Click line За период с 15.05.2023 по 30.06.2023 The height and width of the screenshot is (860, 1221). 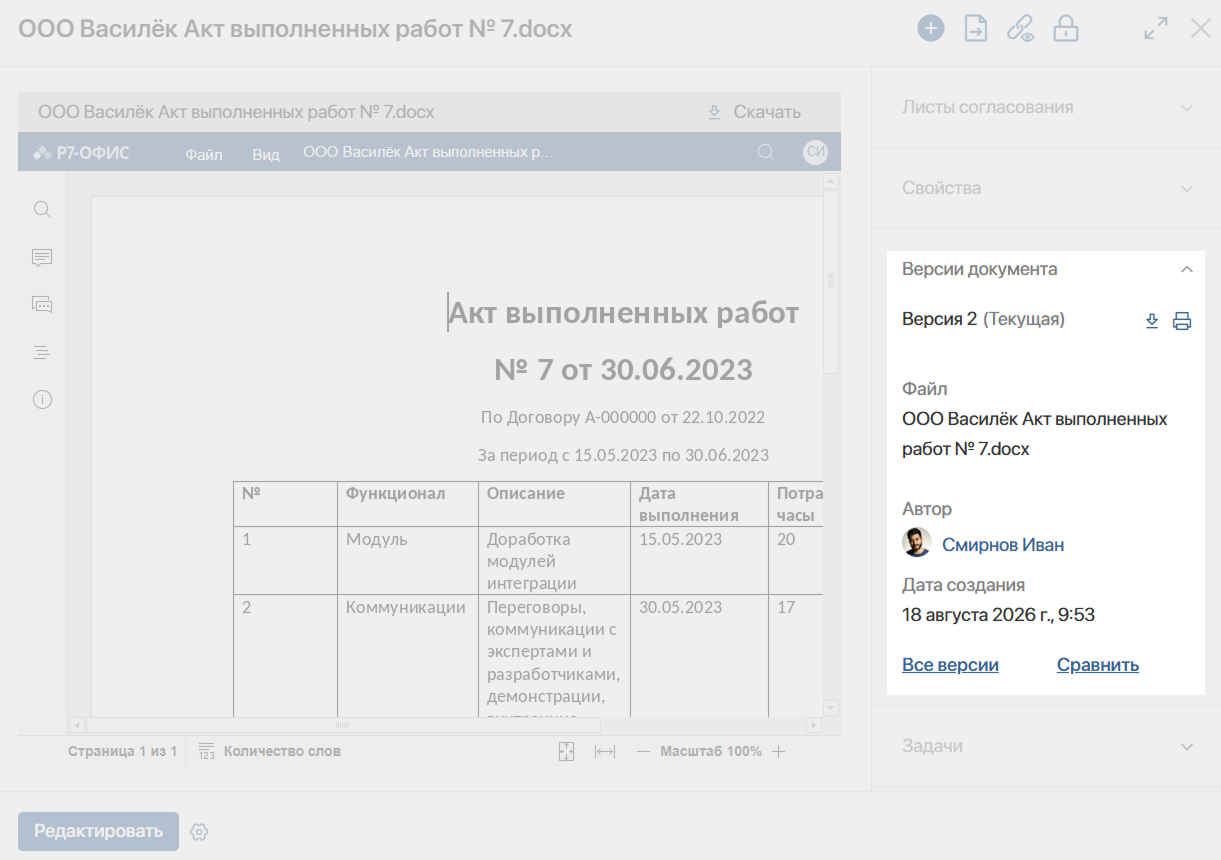(x=623, y=455)
